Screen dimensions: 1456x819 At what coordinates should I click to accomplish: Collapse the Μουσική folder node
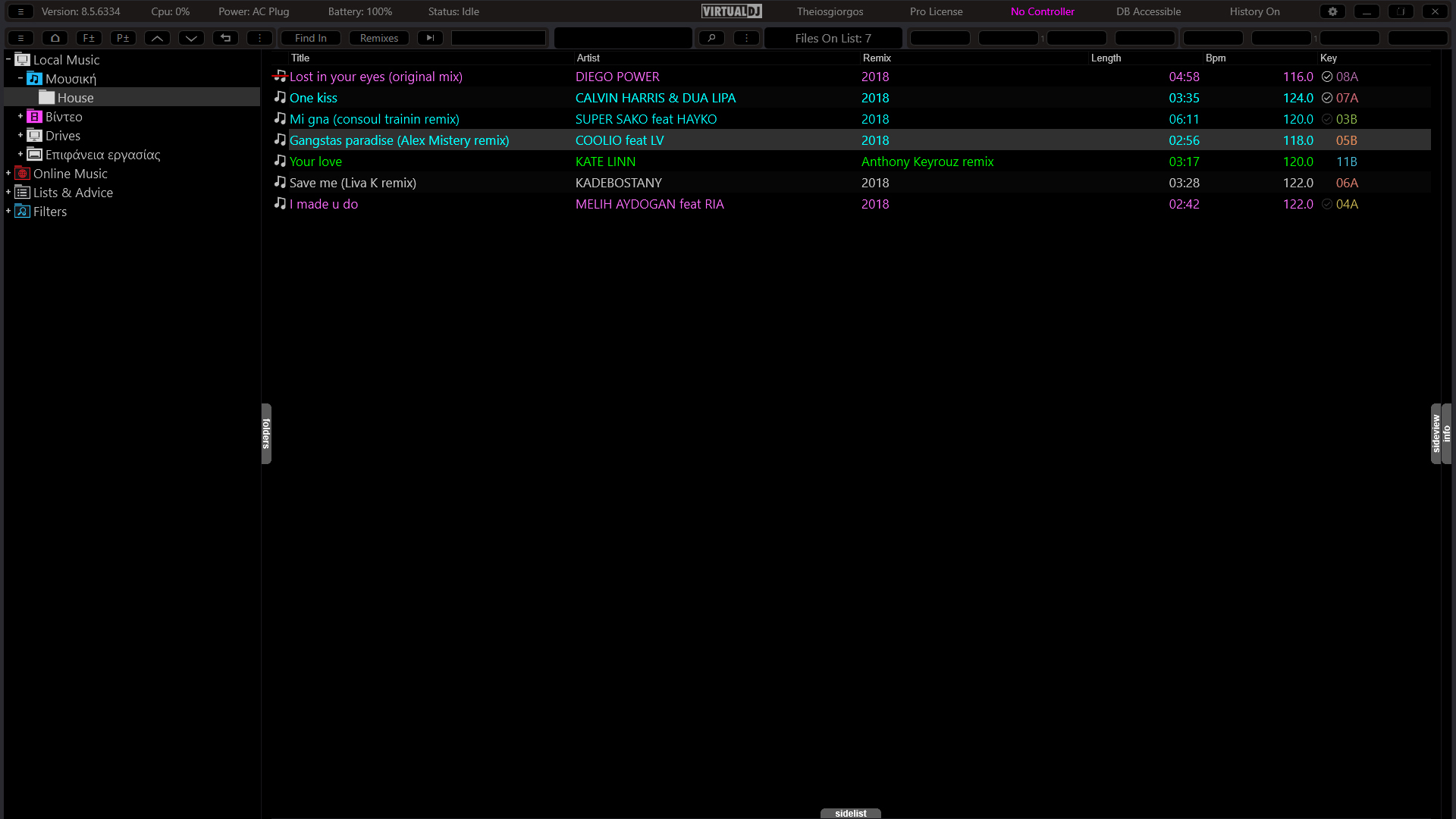20,77
